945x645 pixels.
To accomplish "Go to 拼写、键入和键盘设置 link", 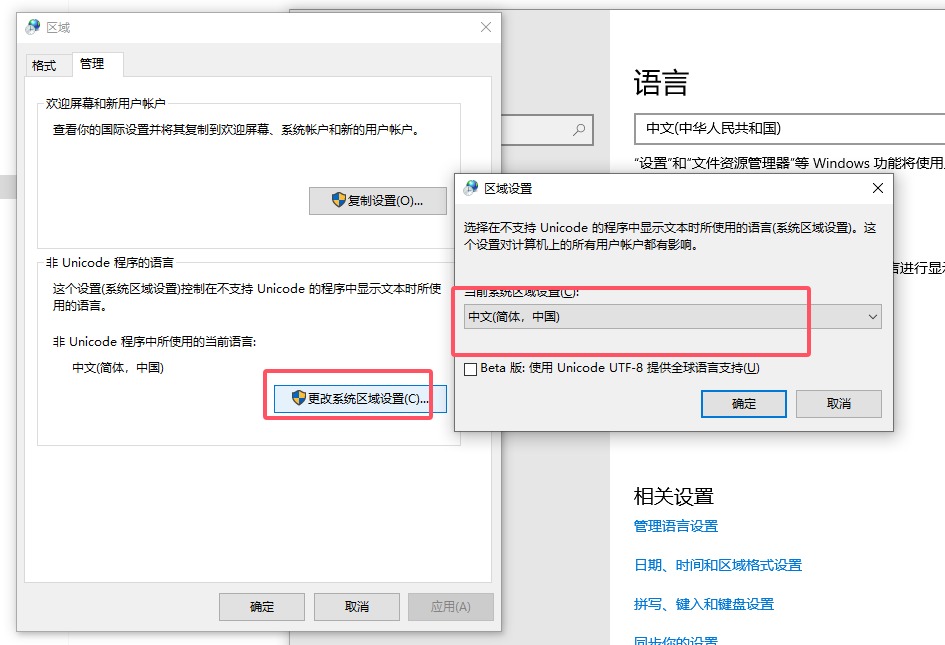I will click(704, 604).
